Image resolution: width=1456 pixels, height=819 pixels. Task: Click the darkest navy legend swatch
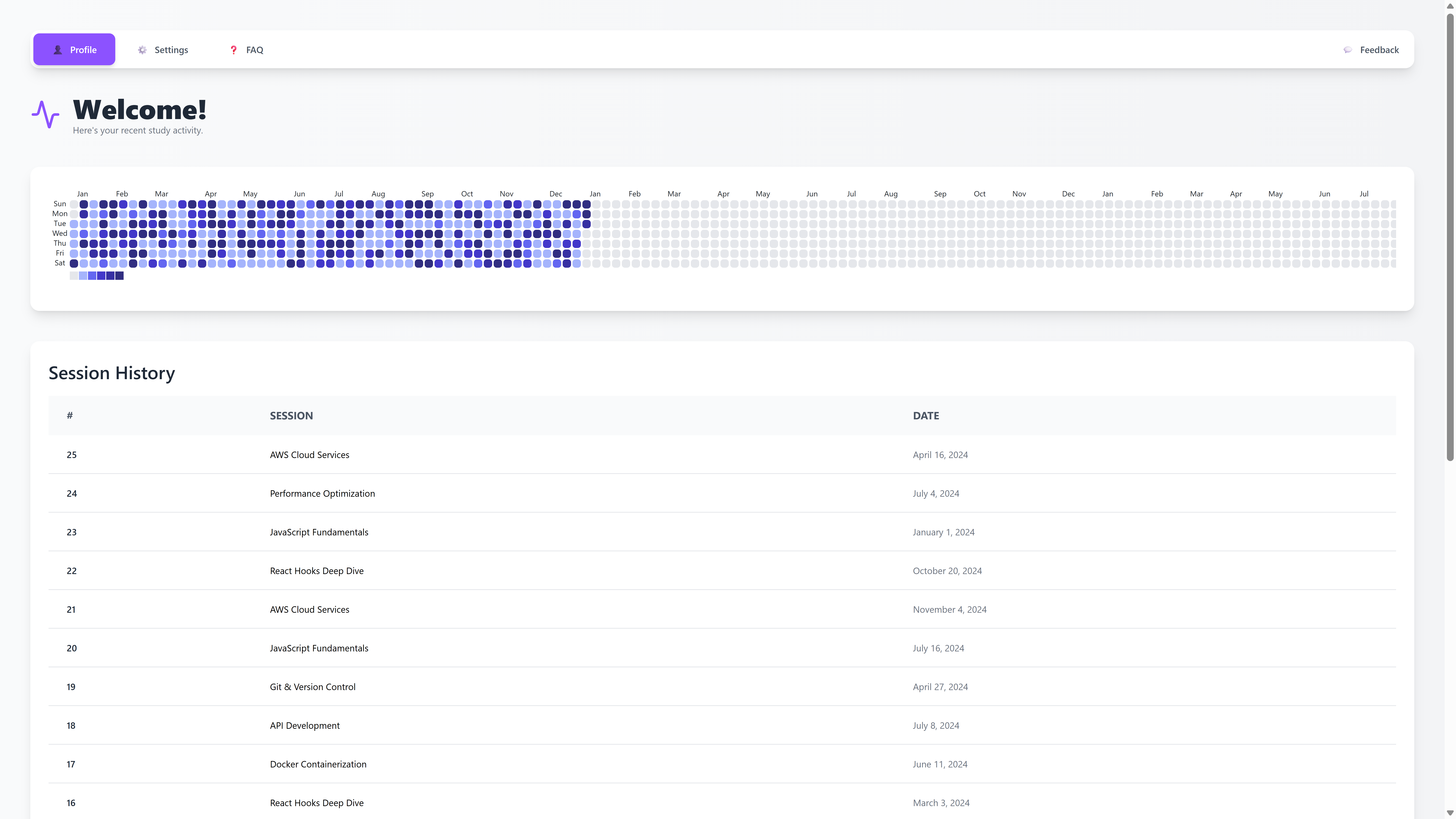(119, 276)
